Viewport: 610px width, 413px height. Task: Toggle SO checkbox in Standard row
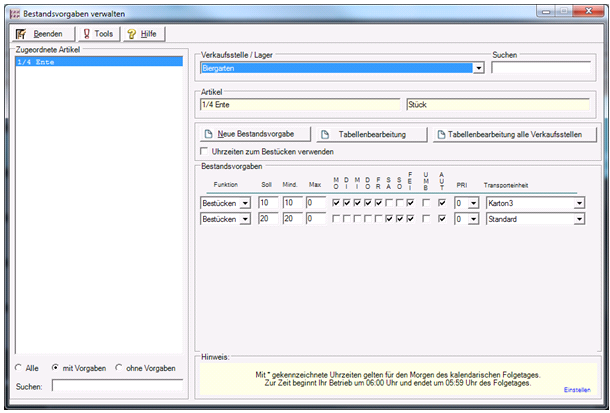point(399,219)
